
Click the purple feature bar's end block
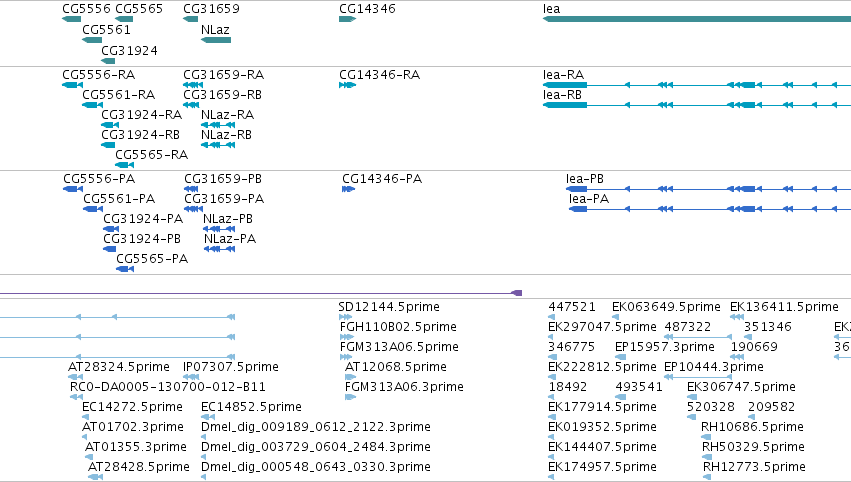tap(517, 293)
